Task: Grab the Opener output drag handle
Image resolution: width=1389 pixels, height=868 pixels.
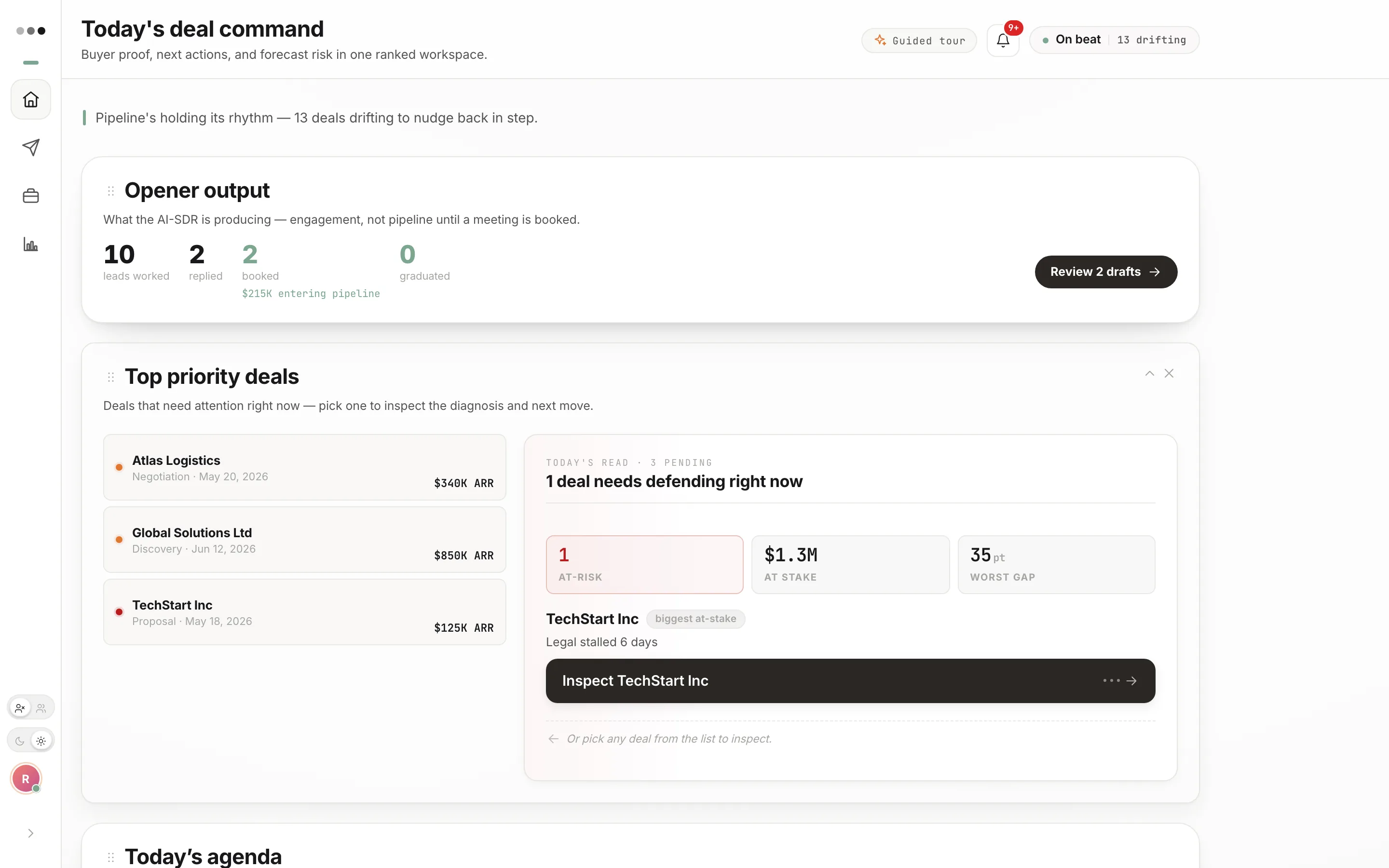Action: [111, 190]
